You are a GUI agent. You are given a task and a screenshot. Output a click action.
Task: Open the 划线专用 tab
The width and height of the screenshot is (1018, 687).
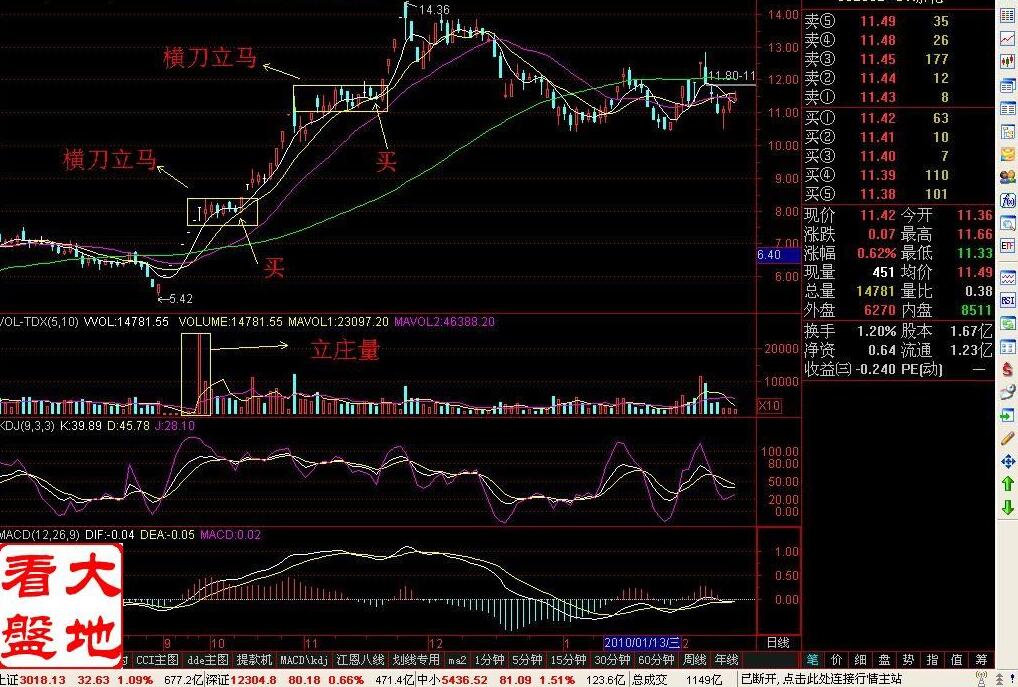(416, 660)
